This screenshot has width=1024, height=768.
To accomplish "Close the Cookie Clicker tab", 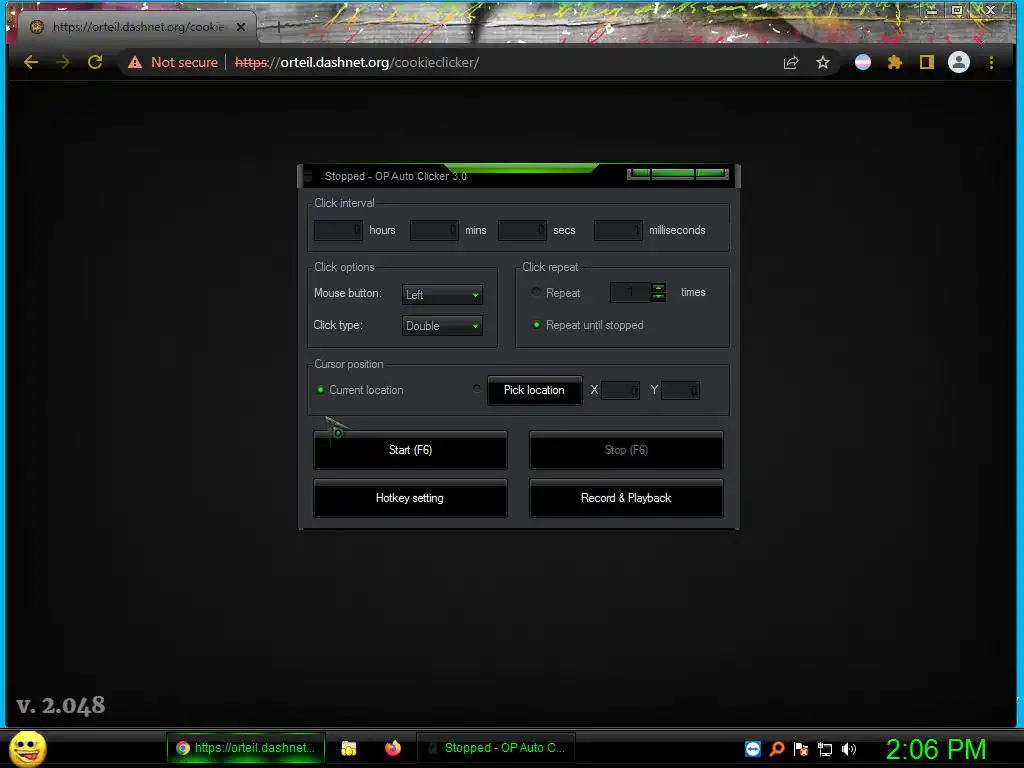I will tap(241, 27).
